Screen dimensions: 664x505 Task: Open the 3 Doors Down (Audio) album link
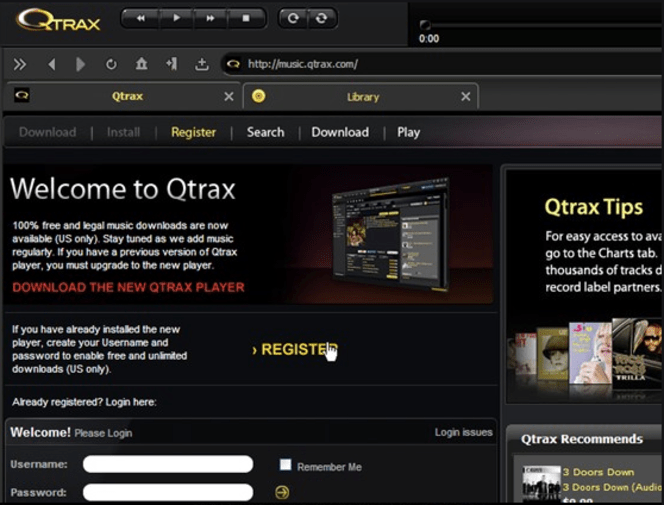[611, 487]
